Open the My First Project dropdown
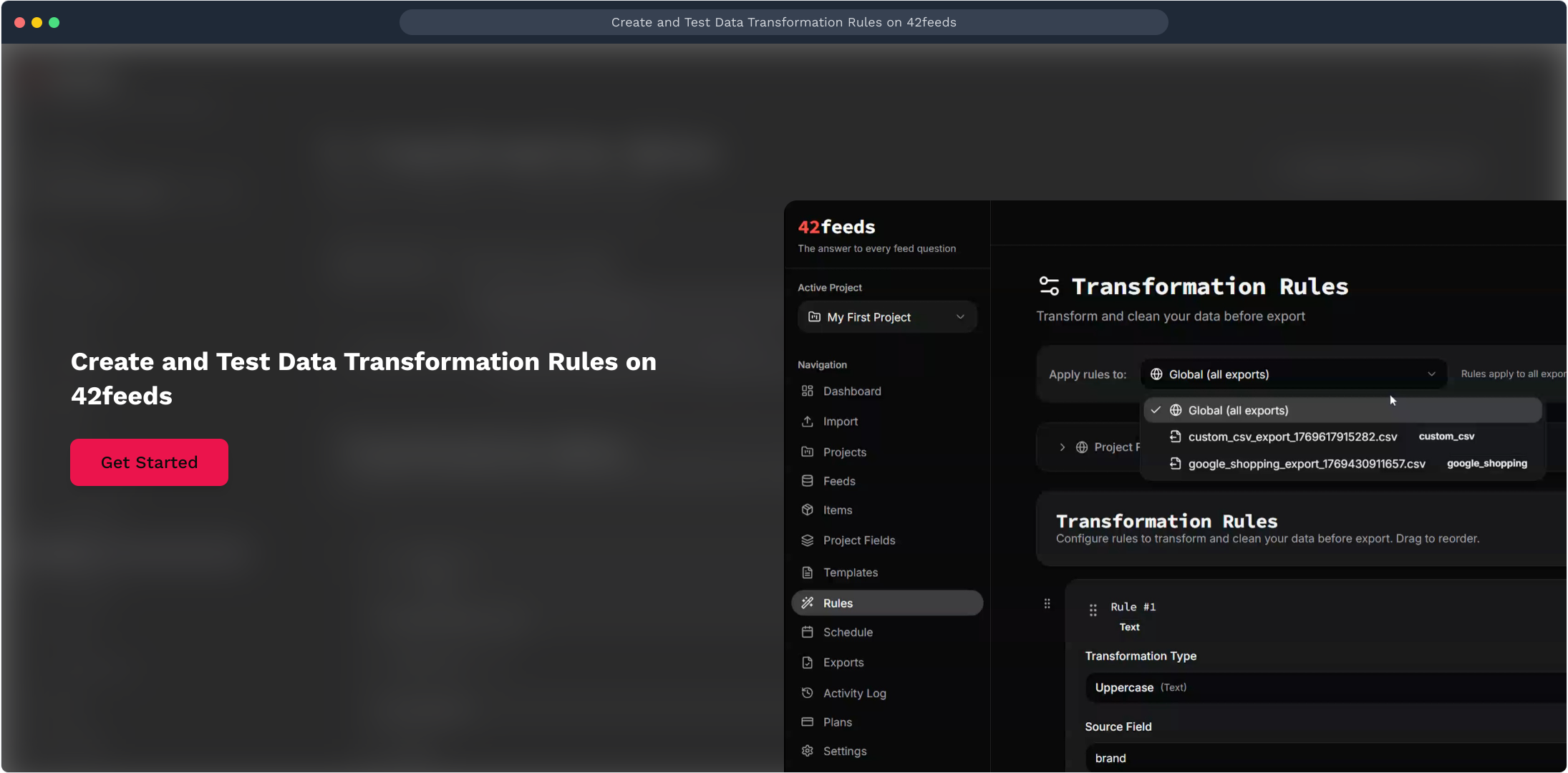 tap(886, 317)
